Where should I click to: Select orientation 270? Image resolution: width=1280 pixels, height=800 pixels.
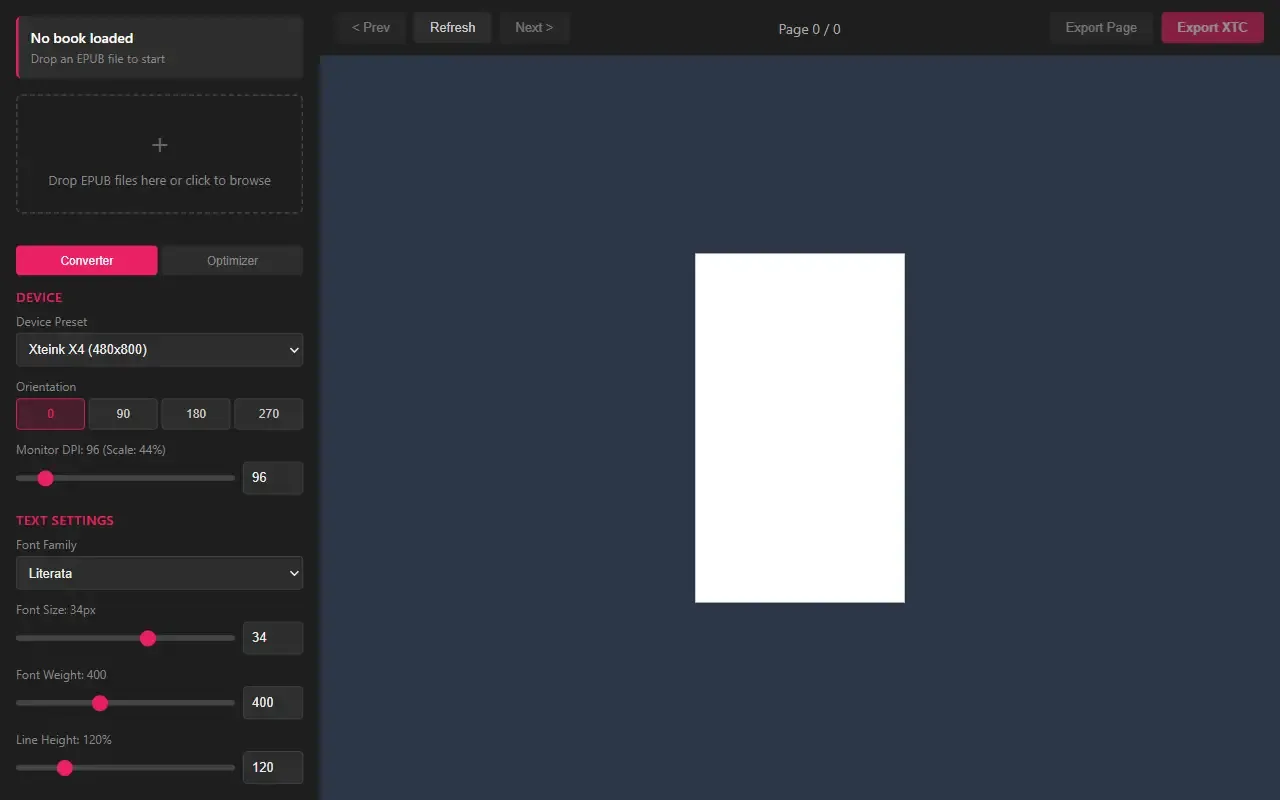269,414
